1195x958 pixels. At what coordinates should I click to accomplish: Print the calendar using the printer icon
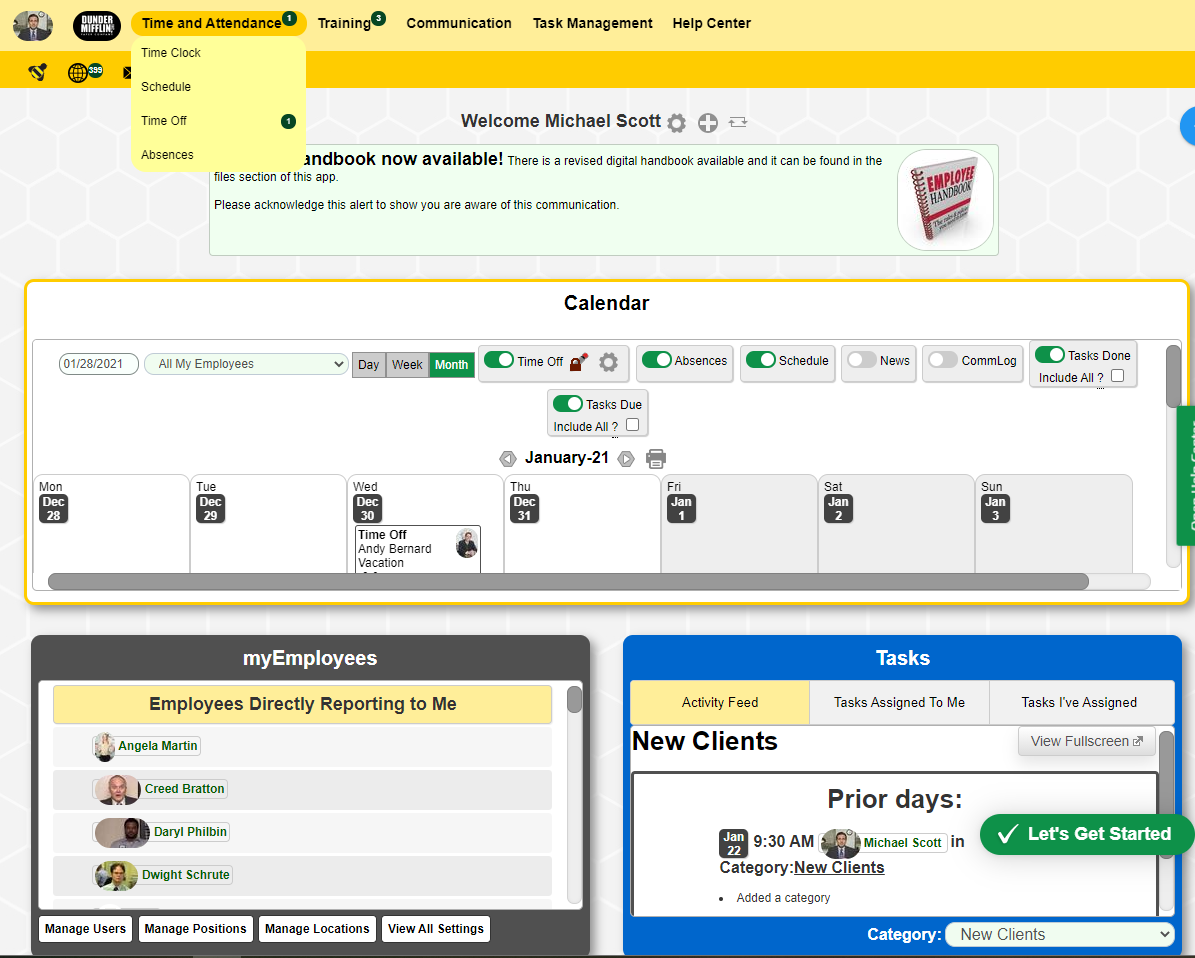pyautogui.click(x=656, y=459)
